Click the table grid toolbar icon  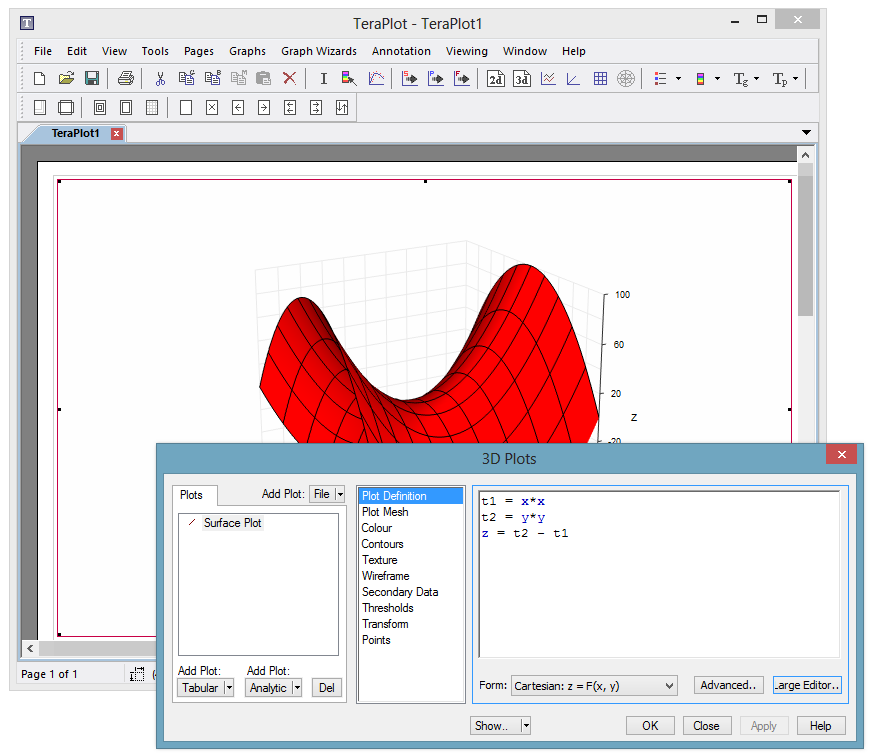click(x=600, y=78)
